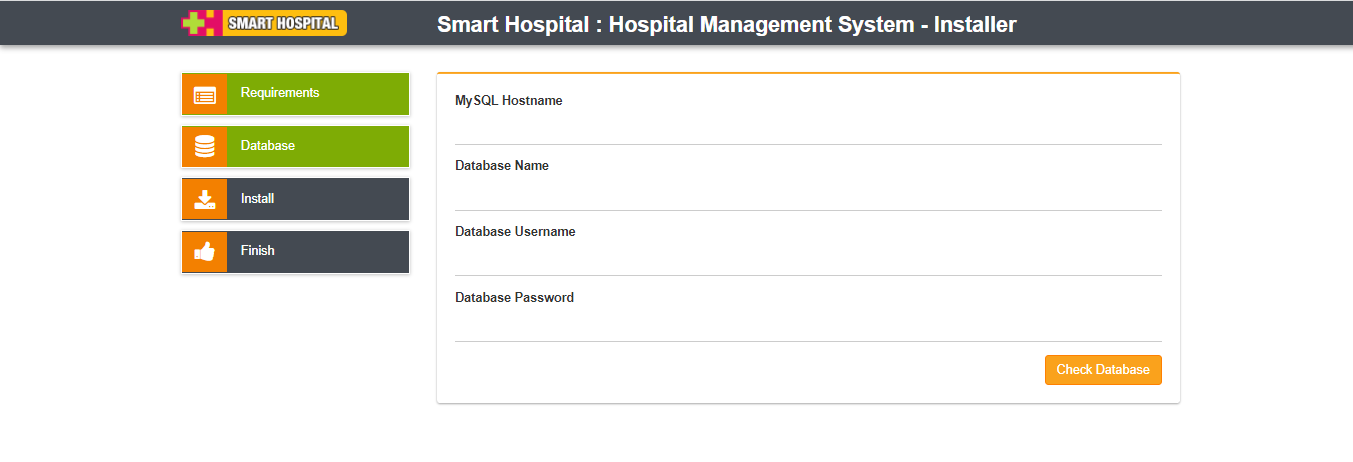Screen dimensions: 1353x462
Task: Click the Database Name label
Action: click(502, 166)
